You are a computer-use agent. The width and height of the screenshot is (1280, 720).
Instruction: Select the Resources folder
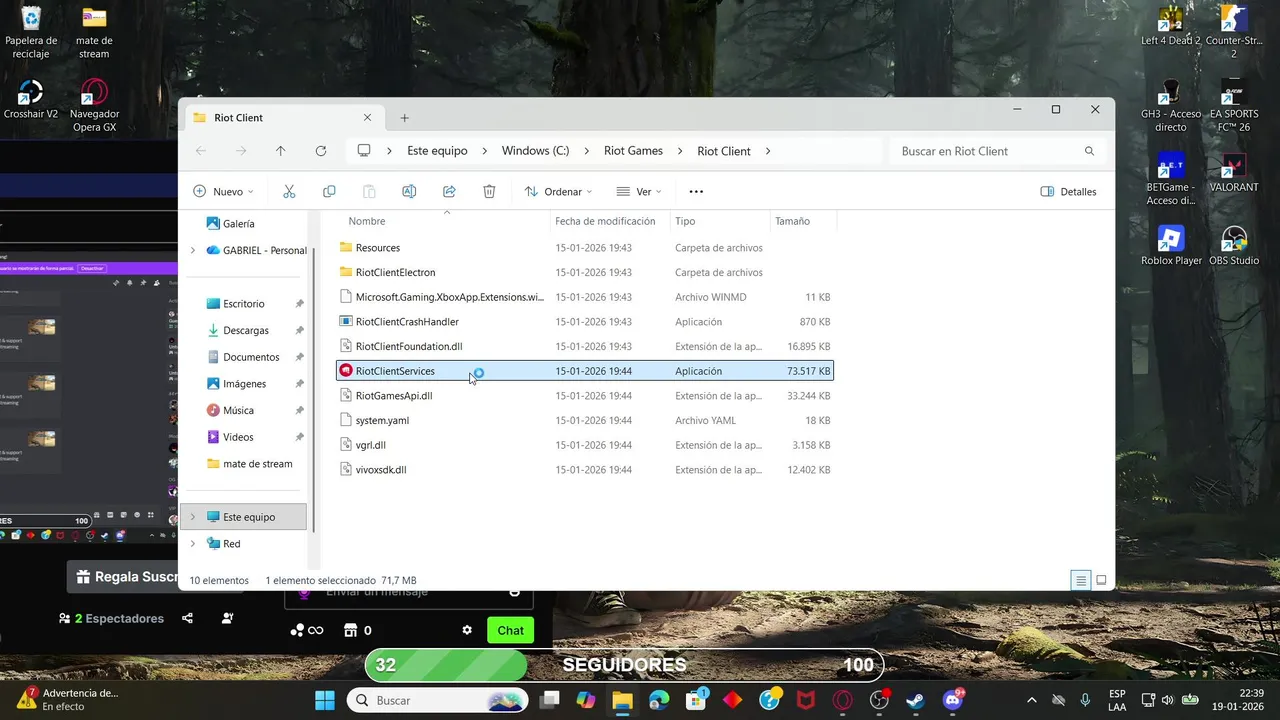point(585,247)
